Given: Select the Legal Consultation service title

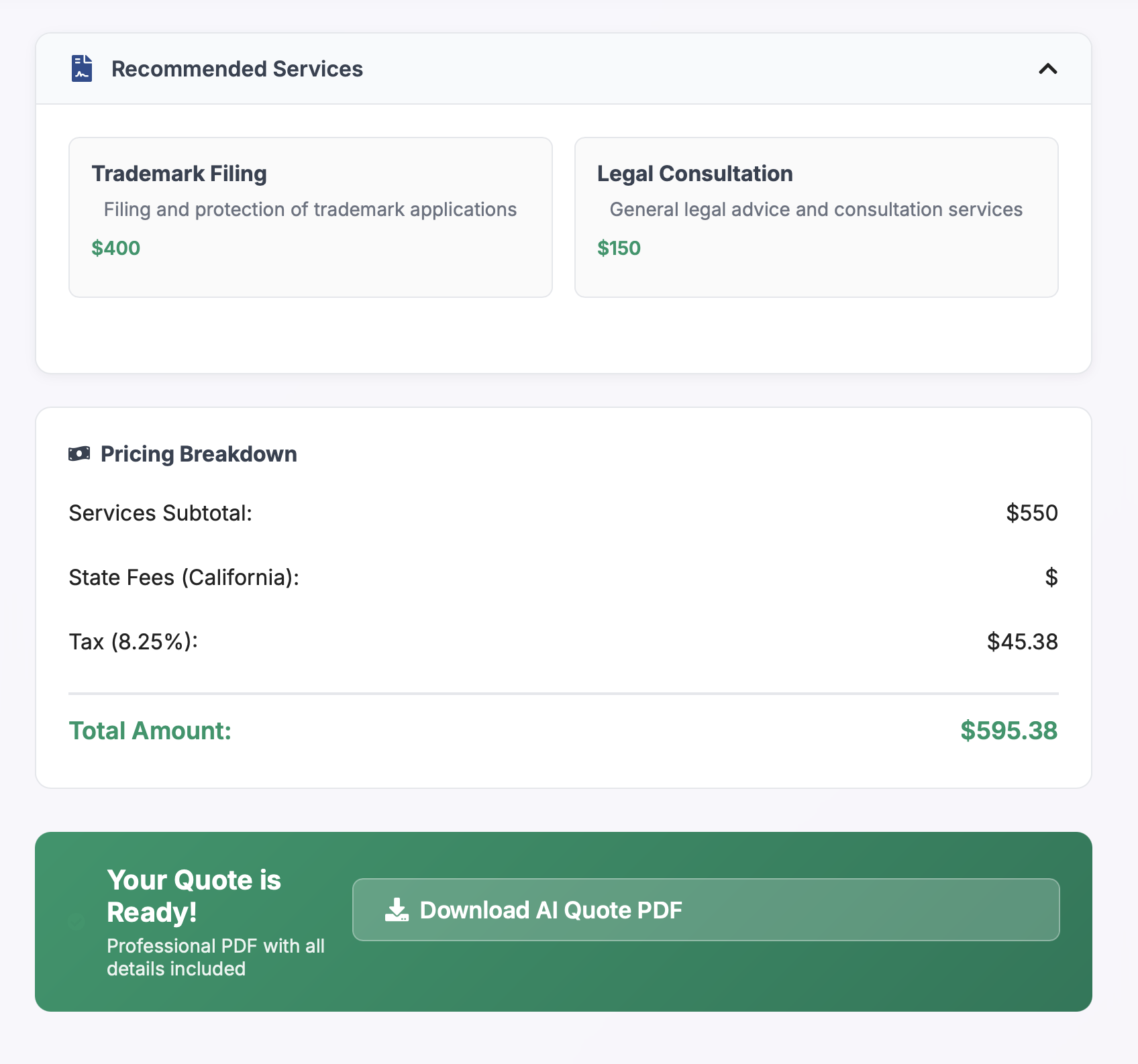Looking at the screenshot, I should tap(694, 174).
